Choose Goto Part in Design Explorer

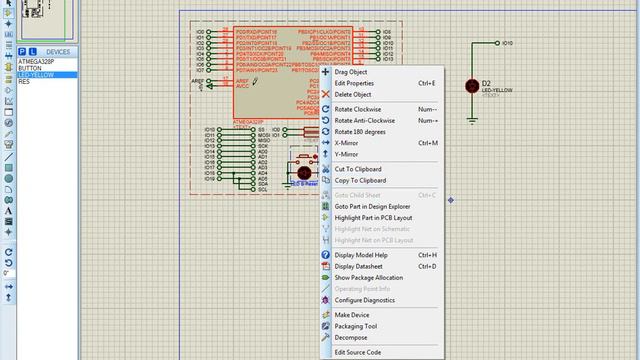pyautogui.click(x=382, y=207)
